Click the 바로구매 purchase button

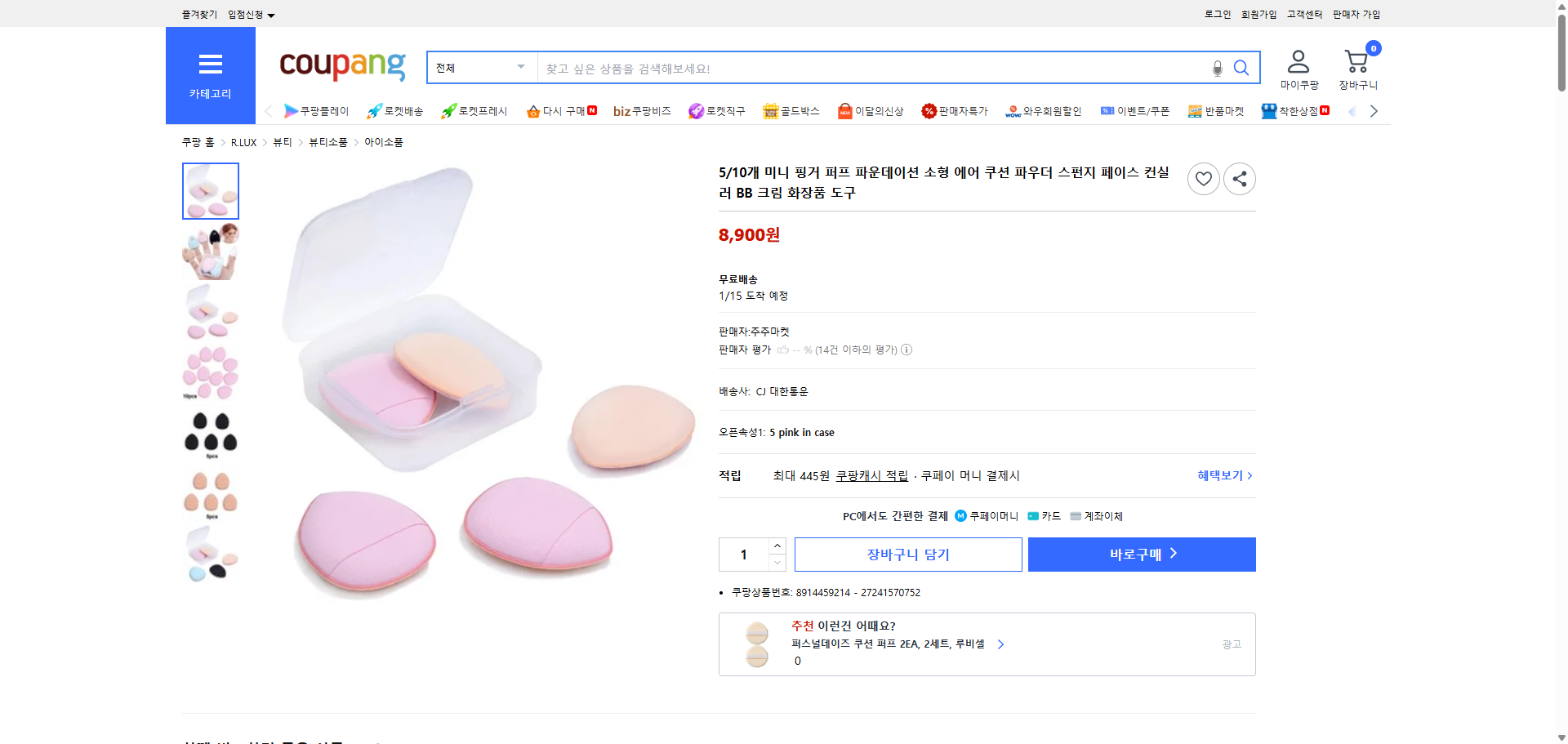1141,554
